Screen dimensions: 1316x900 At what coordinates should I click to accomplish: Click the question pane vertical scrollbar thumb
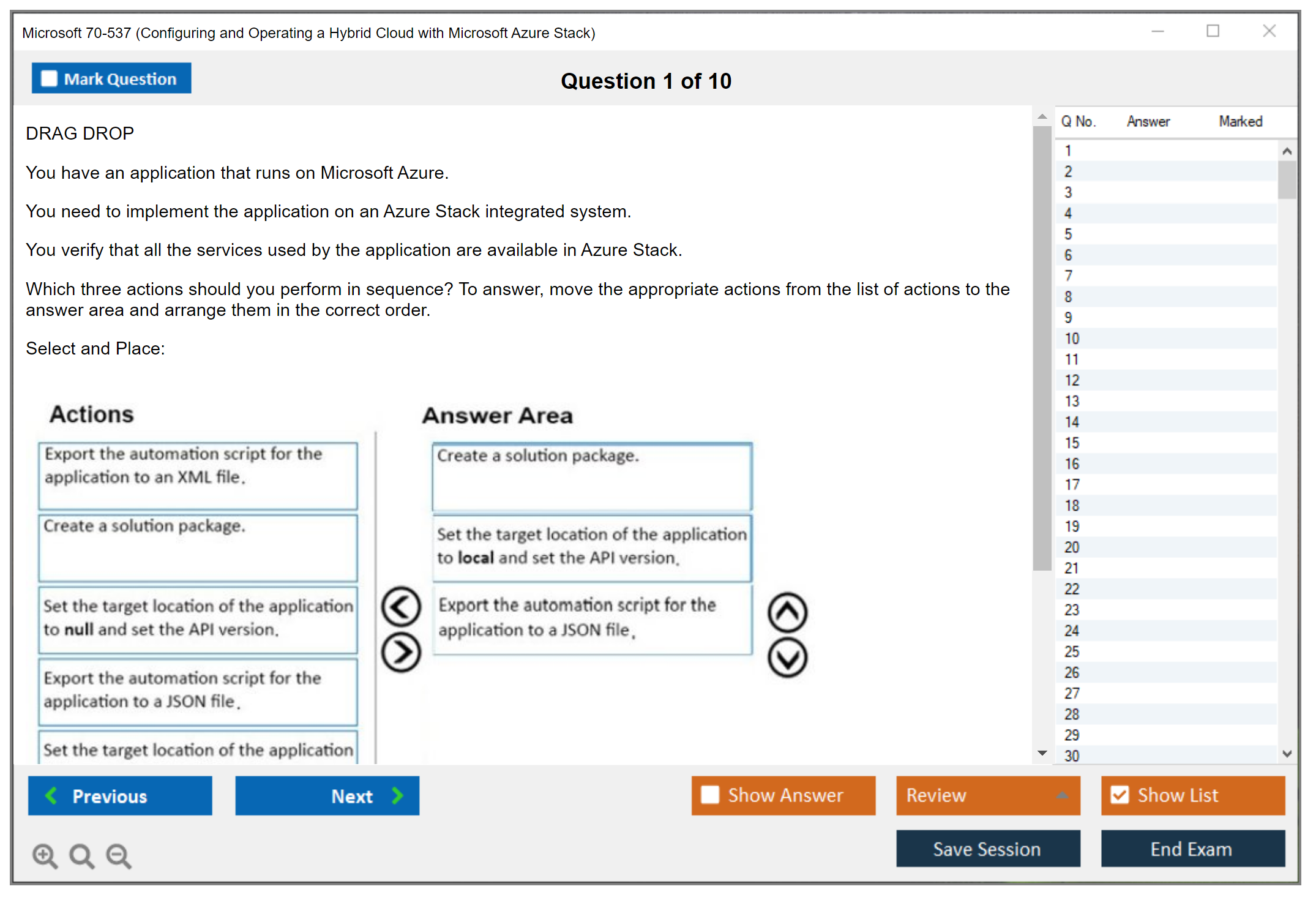pos(1042,349)
